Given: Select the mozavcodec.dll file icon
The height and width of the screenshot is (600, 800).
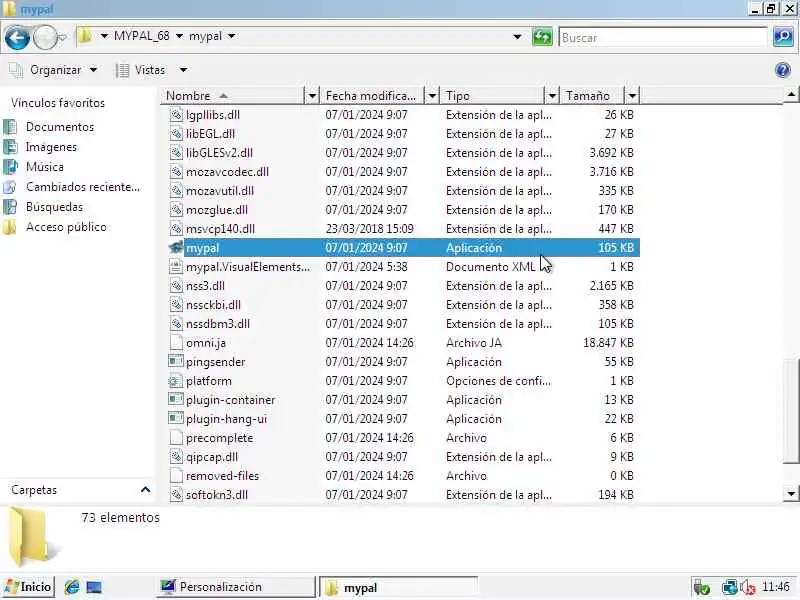Looking at the screenshot, I should [x=176, y=172].
